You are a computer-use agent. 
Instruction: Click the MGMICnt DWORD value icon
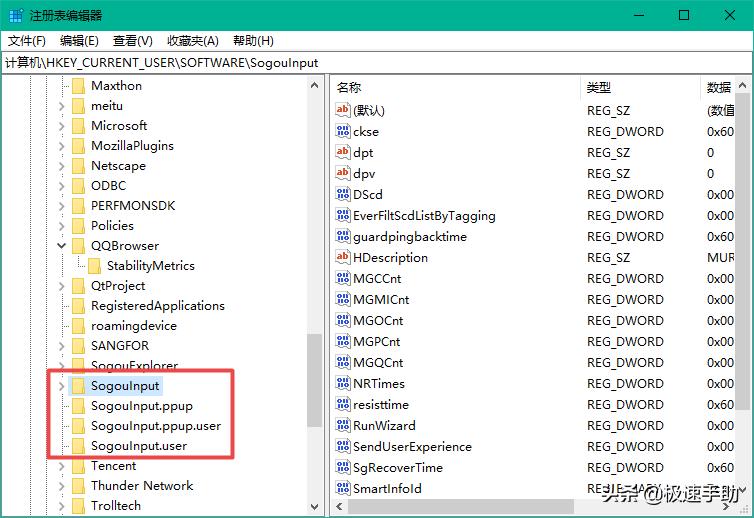(x=342, y=299)
